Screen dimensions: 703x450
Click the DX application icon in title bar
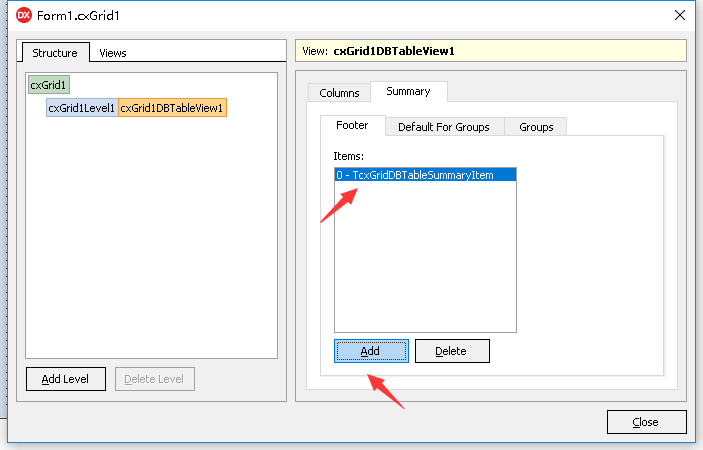point(24,15)
